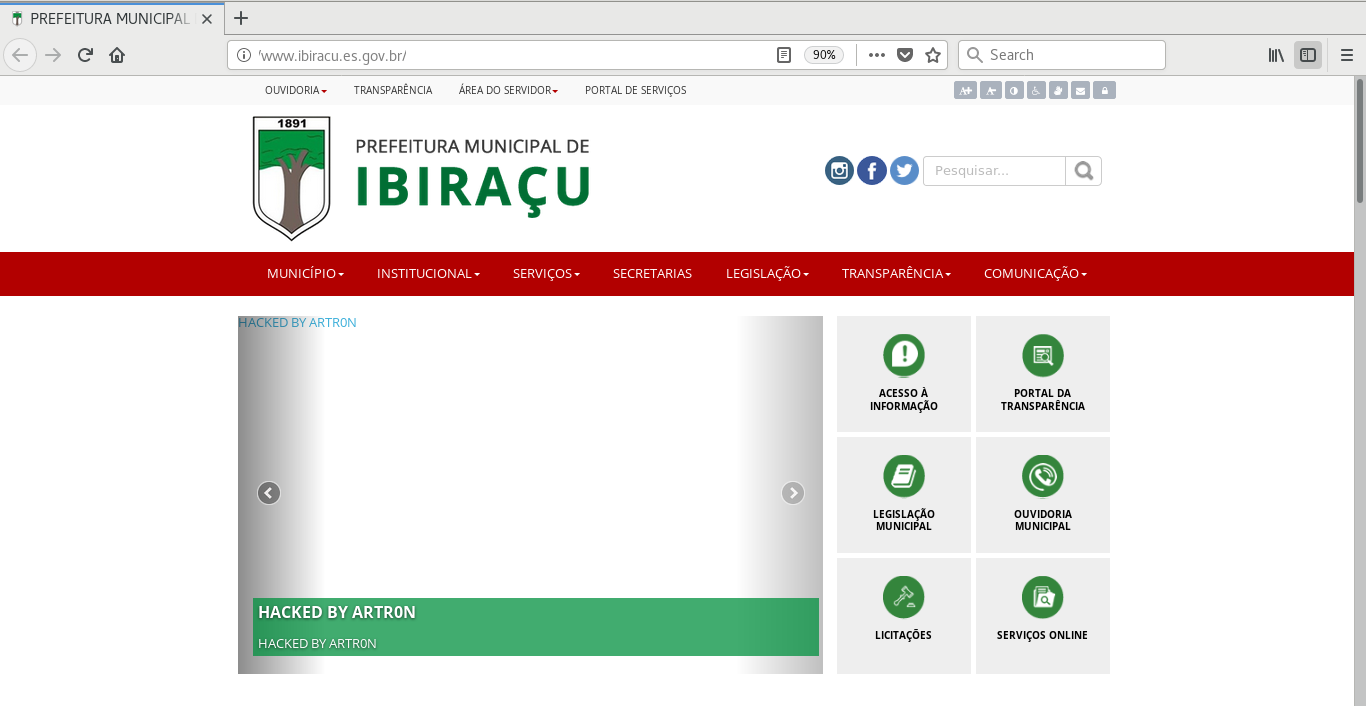Open Legislação Municipal tile

coord(904,495)
